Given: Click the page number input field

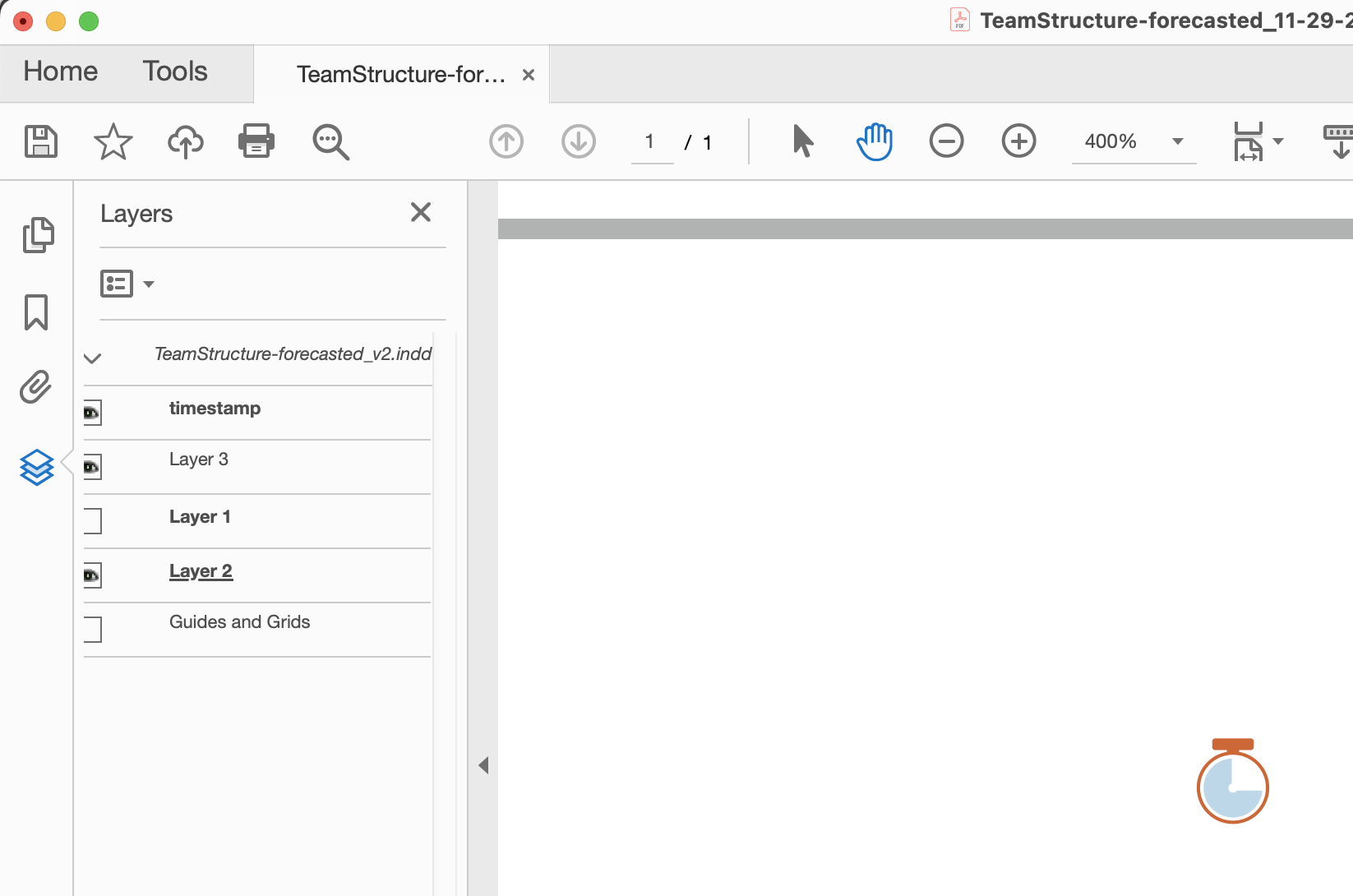Looking at the screenshot, I should pos(651,141).
